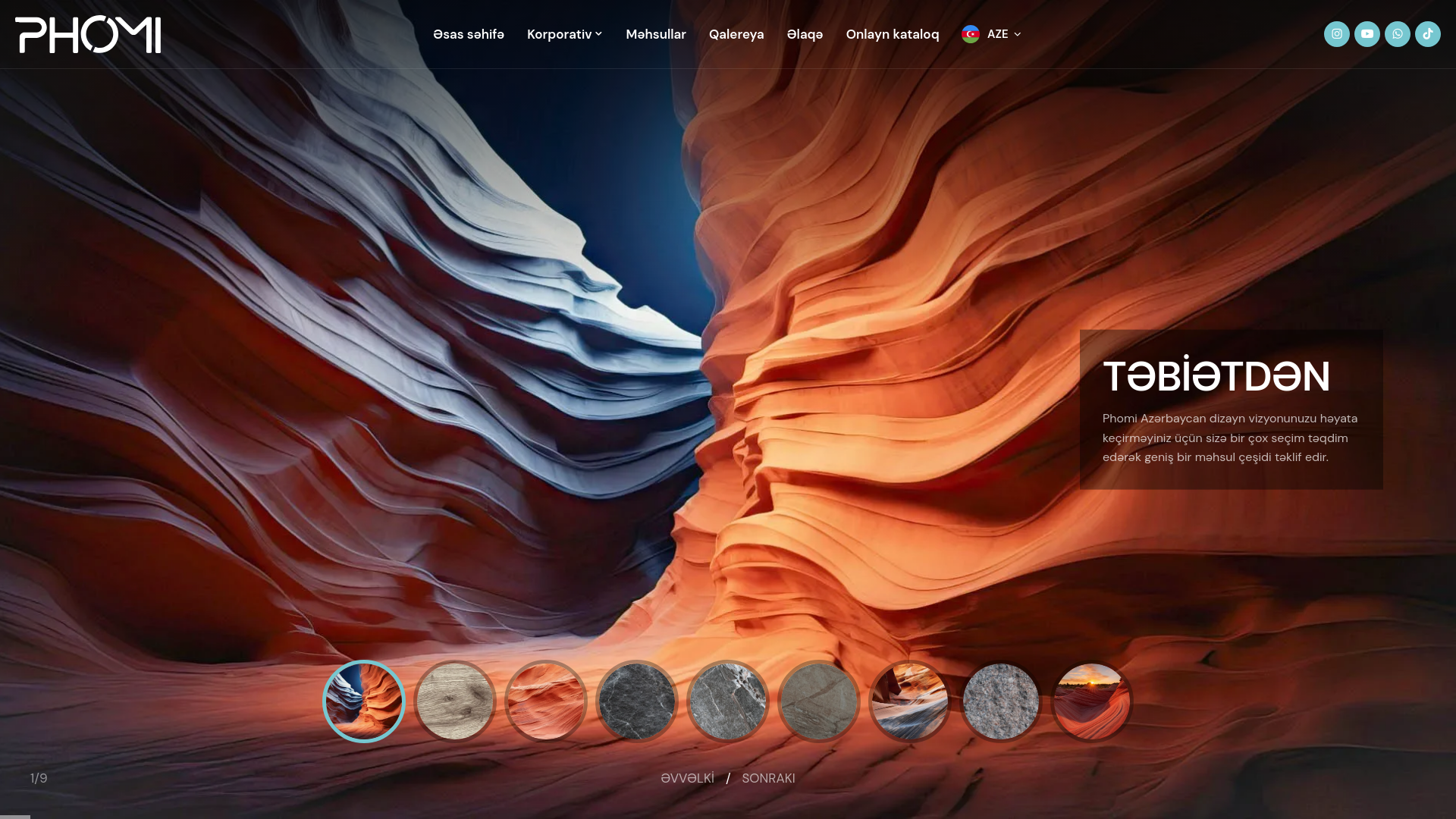The height and width of the screenshot is (819, 1456).
Task: Open Onlayn kataloq
Action: pos(893,34)
